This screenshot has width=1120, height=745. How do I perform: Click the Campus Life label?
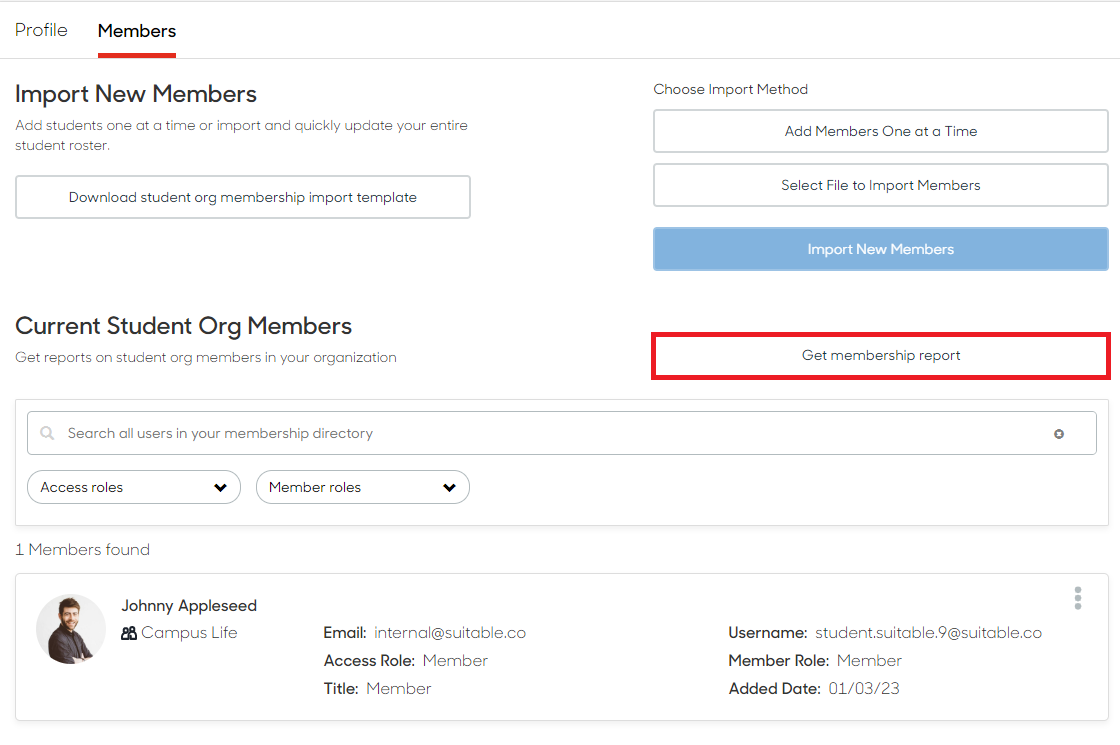tap(189, 633)
